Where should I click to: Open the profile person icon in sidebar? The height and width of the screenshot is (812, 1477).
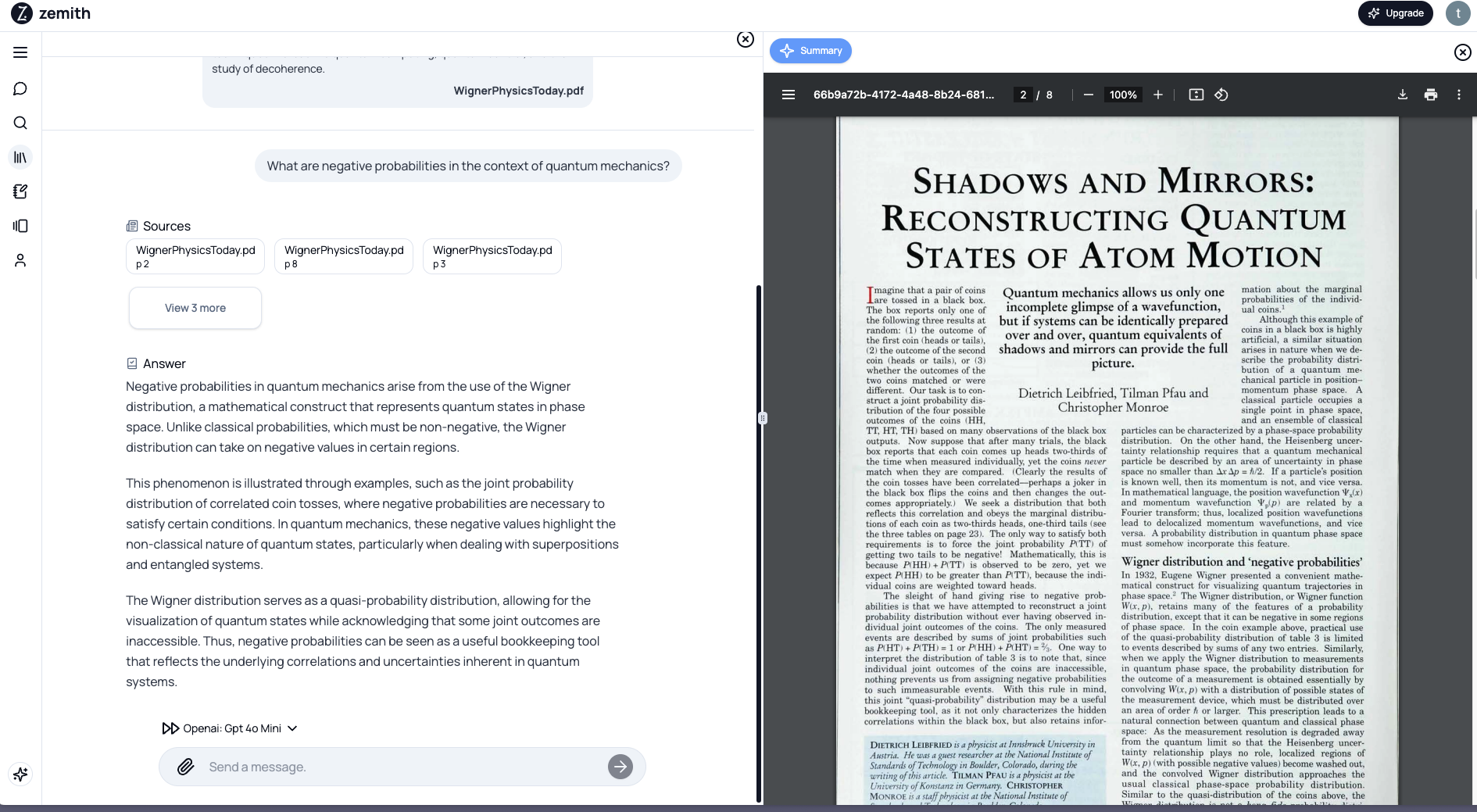pyautogui.click(x=20, y=260)
